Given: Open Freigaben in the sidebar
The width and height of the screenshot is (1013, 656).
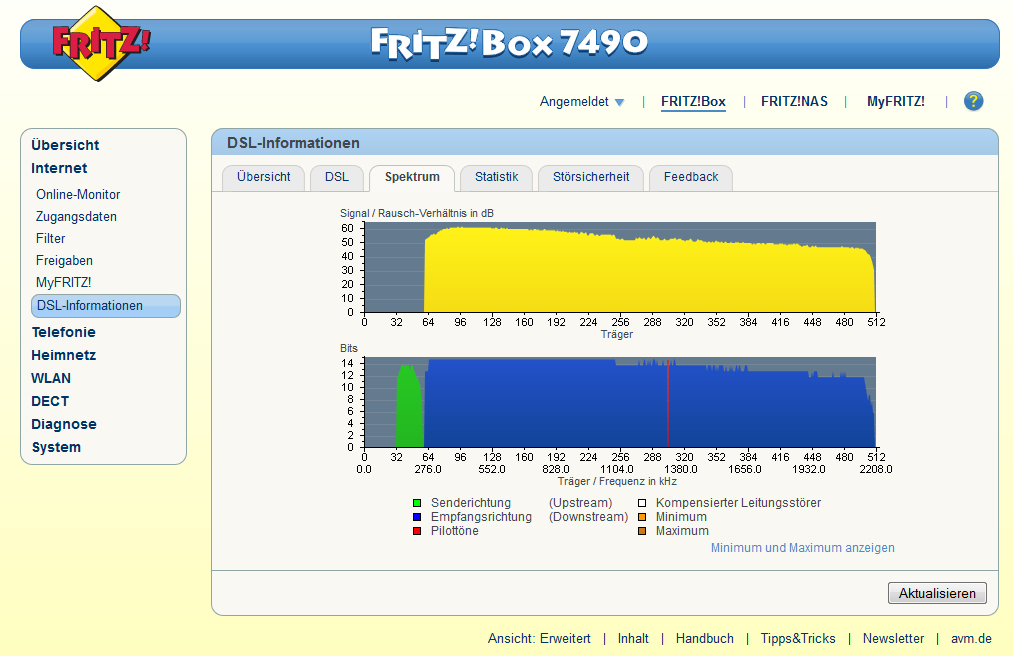Looking at the screenshot, I should click(x=64, y=260).
